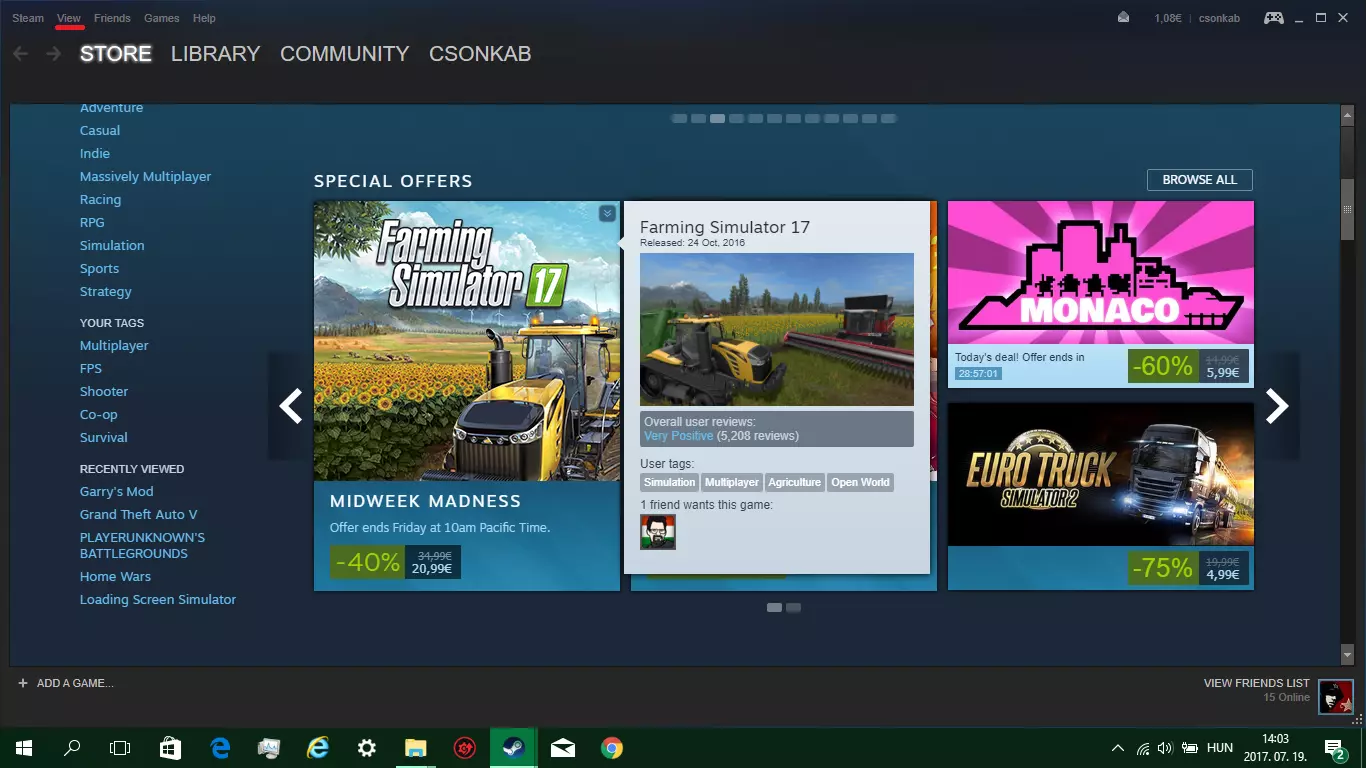Image resolution: width=1366 pixels, height=768 pixels.
Task: Browse the Massively Multiplayer genre link
Action: click(x=146, y=176)
